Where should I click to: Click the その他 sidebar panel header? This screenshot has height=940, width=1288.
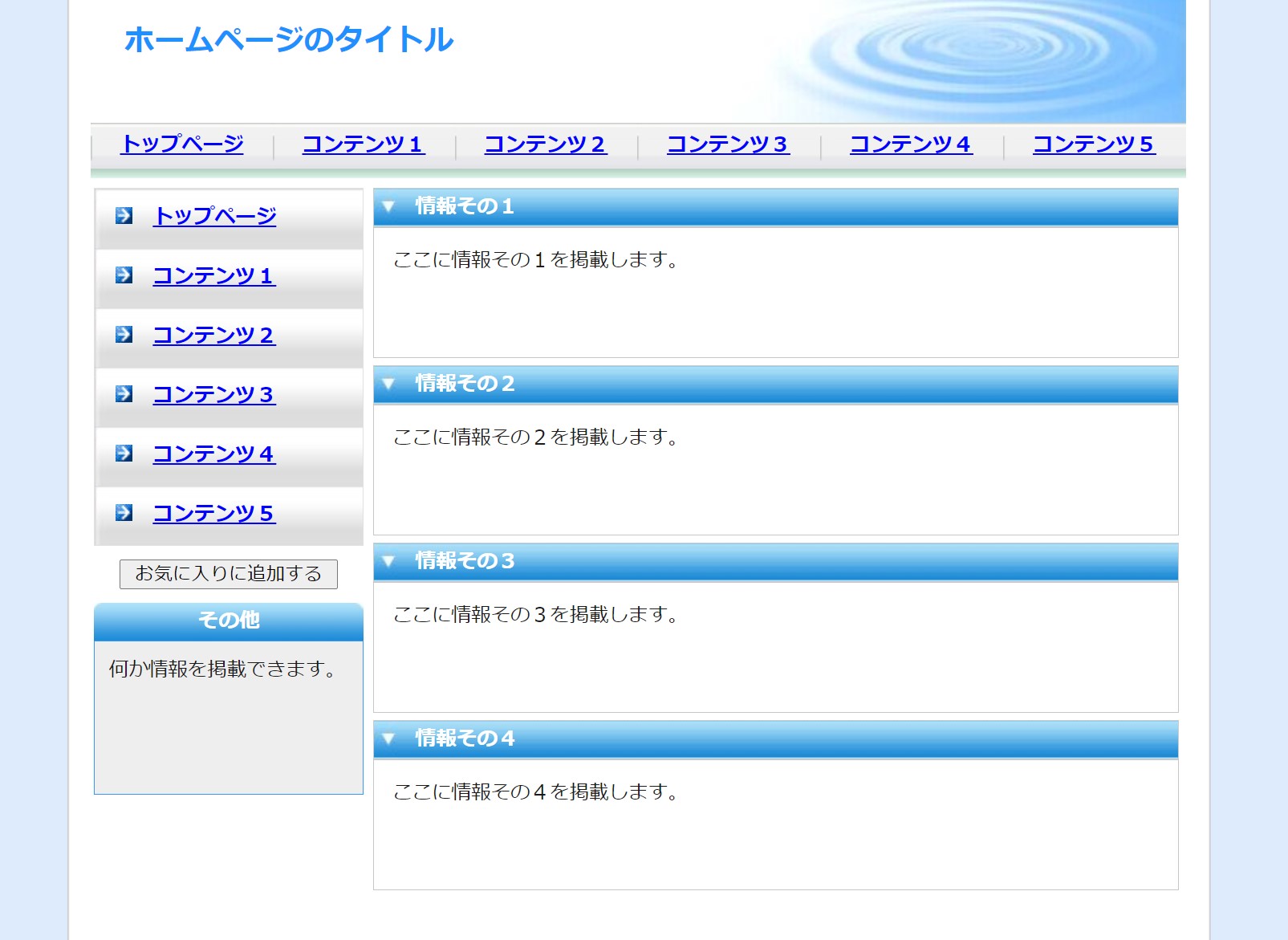point(229,621)
